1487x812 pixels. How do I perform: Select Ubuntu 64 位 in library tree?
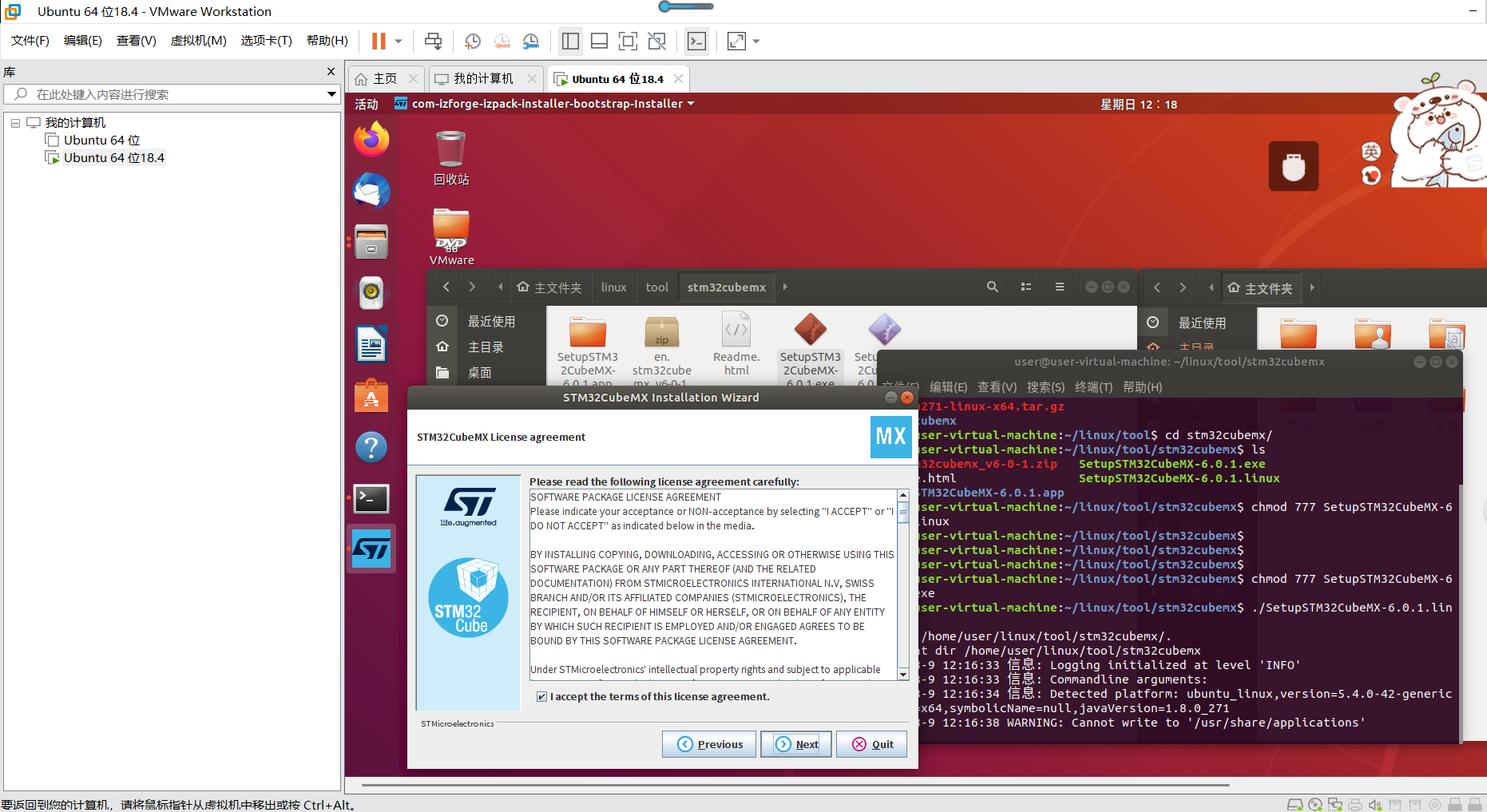coord(101,141)
